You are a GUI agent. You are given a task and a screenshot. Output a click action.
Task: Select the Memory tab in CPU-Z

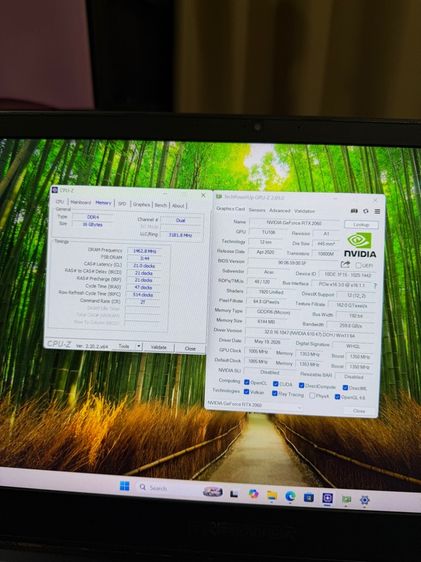(x=104, y=203)
